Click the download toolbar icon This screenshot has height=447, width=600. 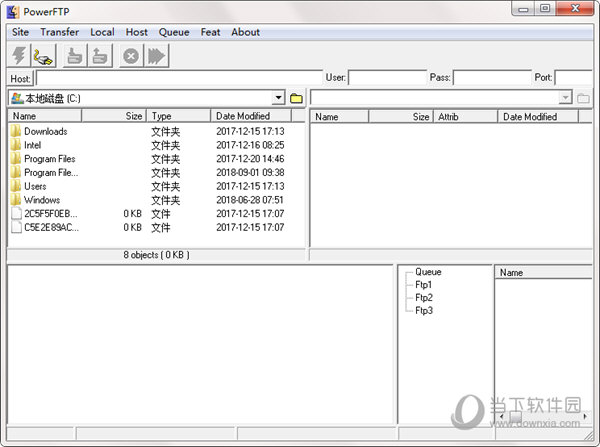[75, 56]
